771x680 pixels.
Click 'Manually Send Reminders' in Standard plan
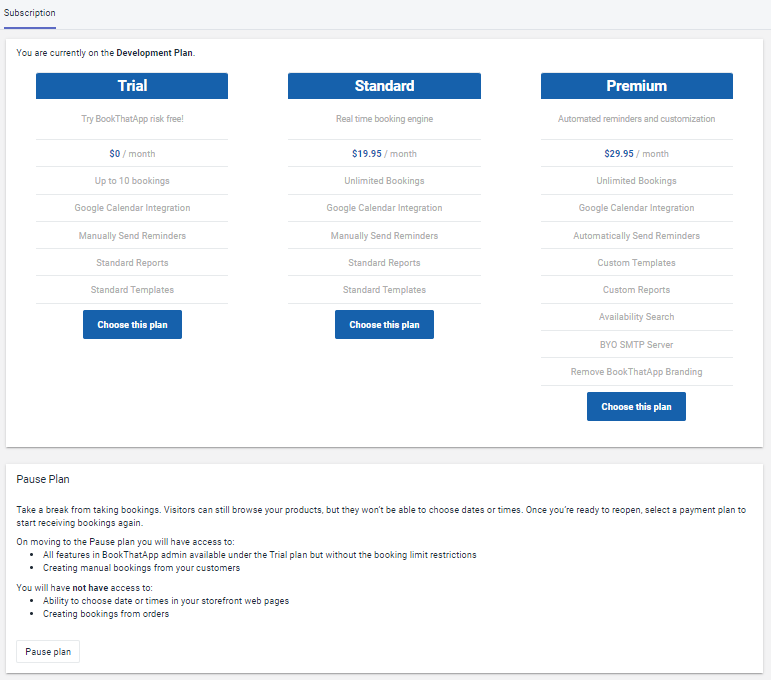[385, 236]
